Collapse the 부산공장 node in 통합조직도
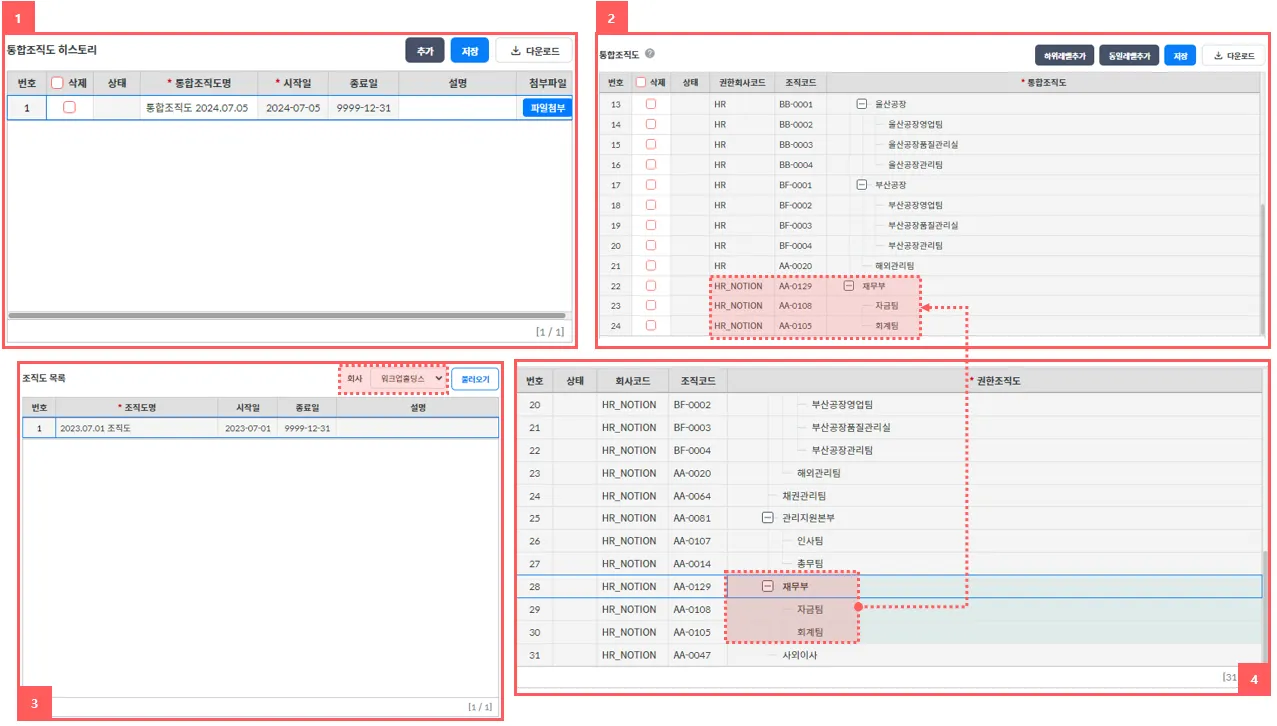The image size is (1277, 726). tap(861, 185)
